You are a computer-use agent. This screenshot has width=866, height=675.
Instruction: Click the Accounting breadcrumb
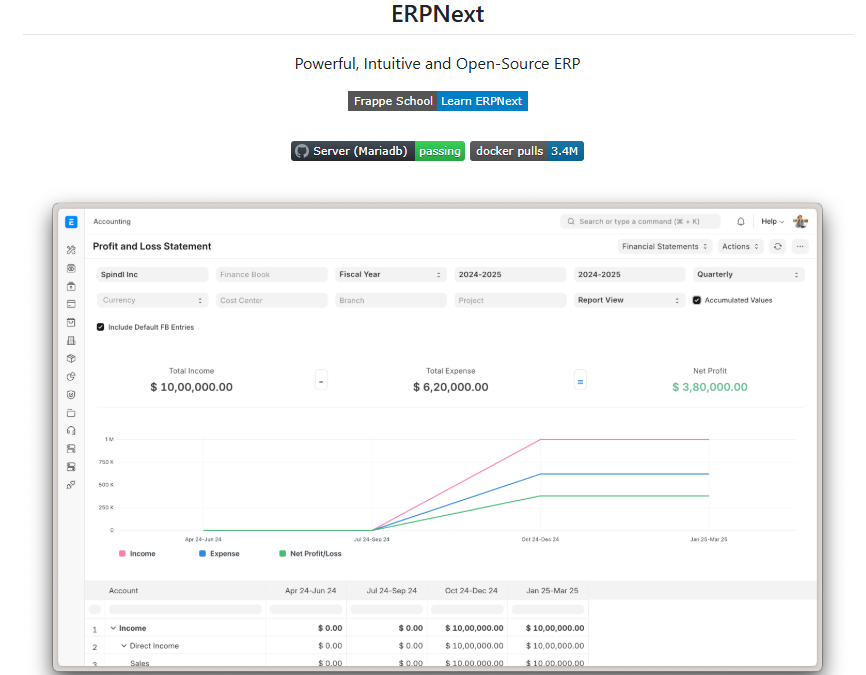(112, 222)
